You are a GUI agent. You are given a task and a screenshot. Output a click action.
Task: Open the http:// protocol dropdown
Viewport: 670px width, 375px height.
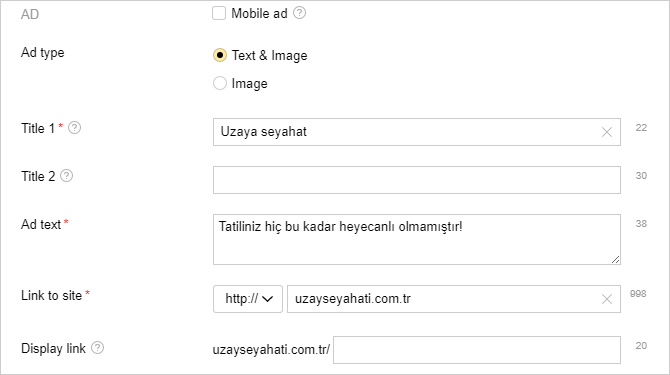tap(248, 299)
